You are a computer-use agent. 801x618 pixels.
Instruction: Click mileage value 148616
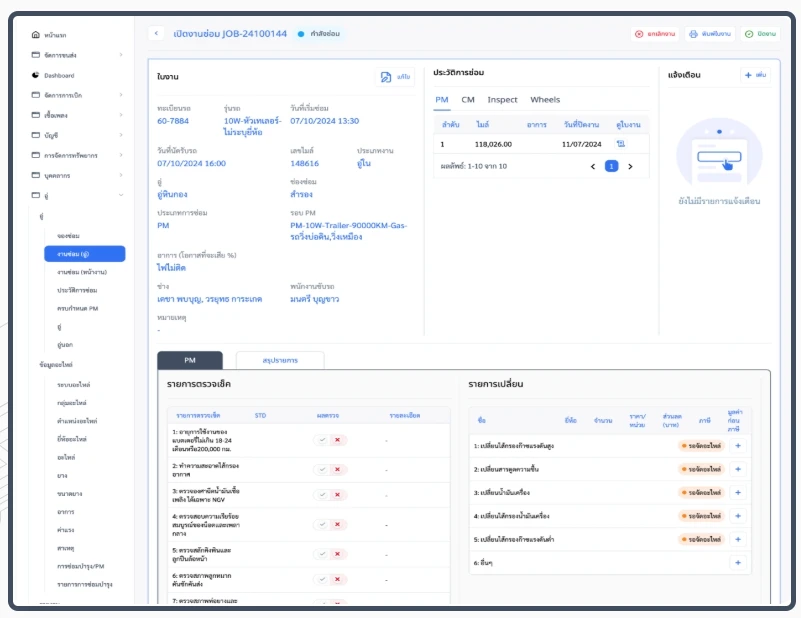[x=304, y=163]
